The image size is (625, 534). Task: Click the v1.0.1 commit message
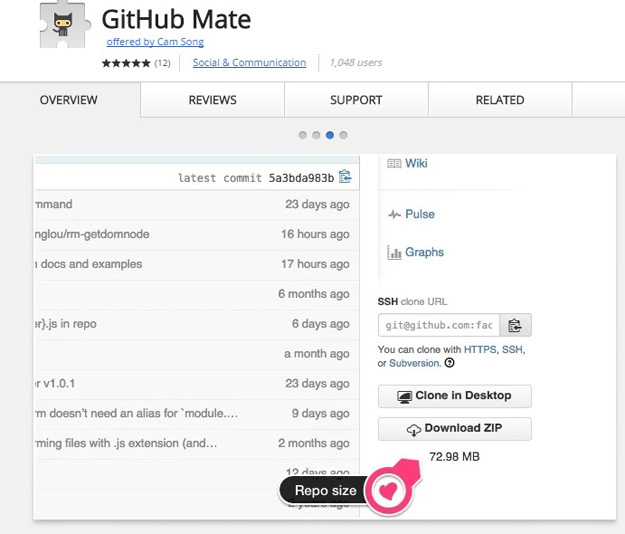[x=55, y=383]
